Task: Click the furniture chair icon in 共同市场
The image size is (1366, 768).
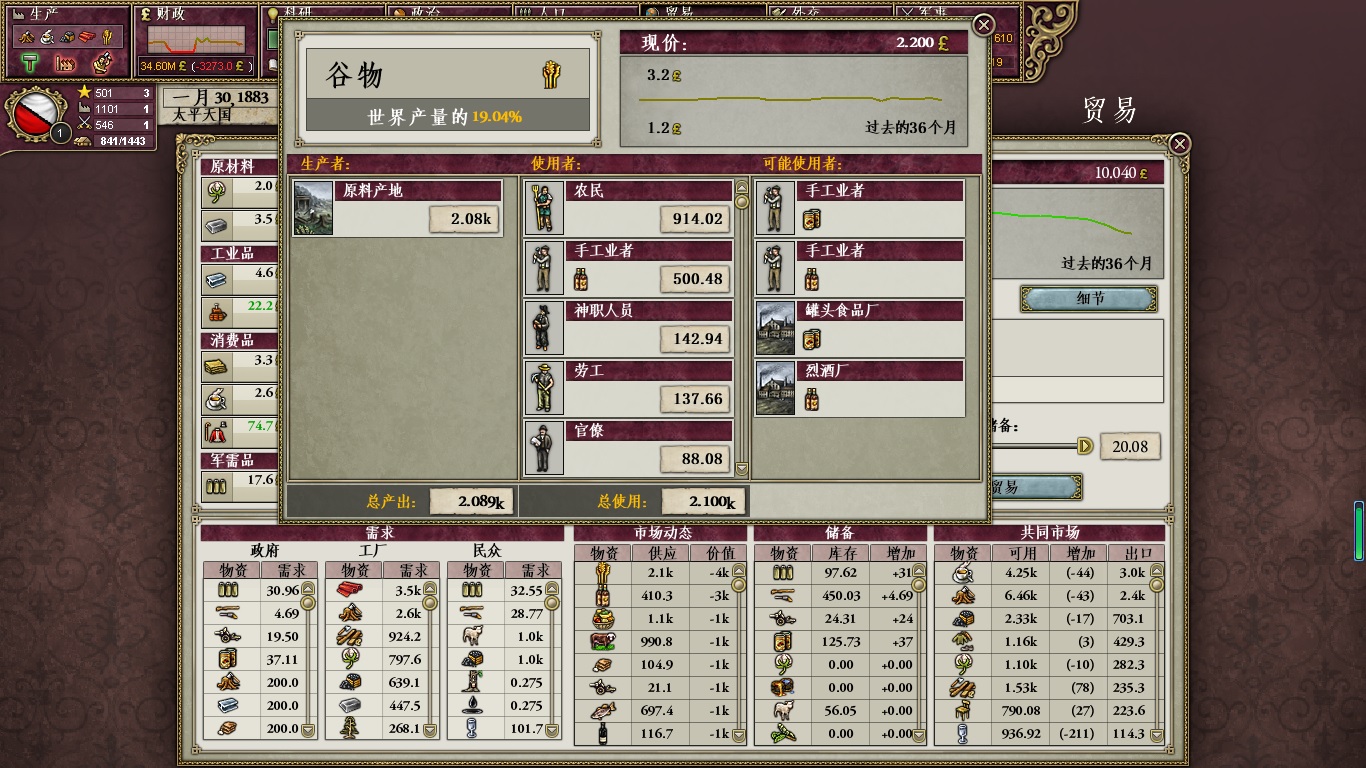Action: (x=962, y=711)
